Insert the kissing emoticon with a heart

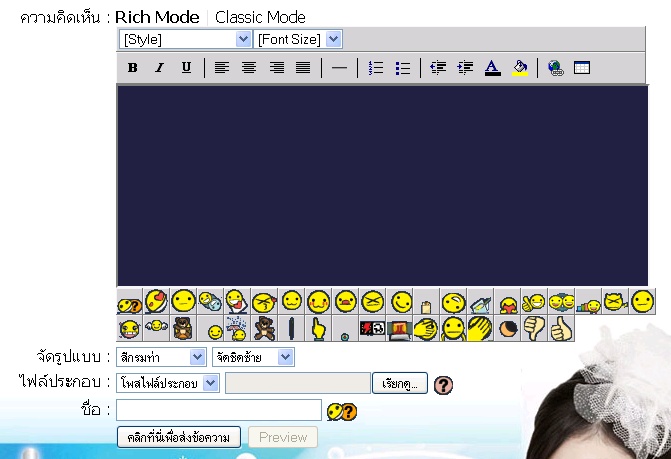pyautogui.click(x=264, y=303)
